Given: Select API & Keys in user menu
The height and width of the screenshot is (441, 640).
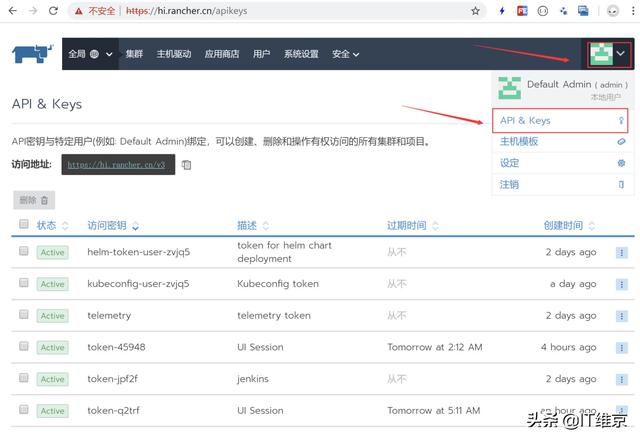Looking at the screenshot, I should [x=560, y=120].
